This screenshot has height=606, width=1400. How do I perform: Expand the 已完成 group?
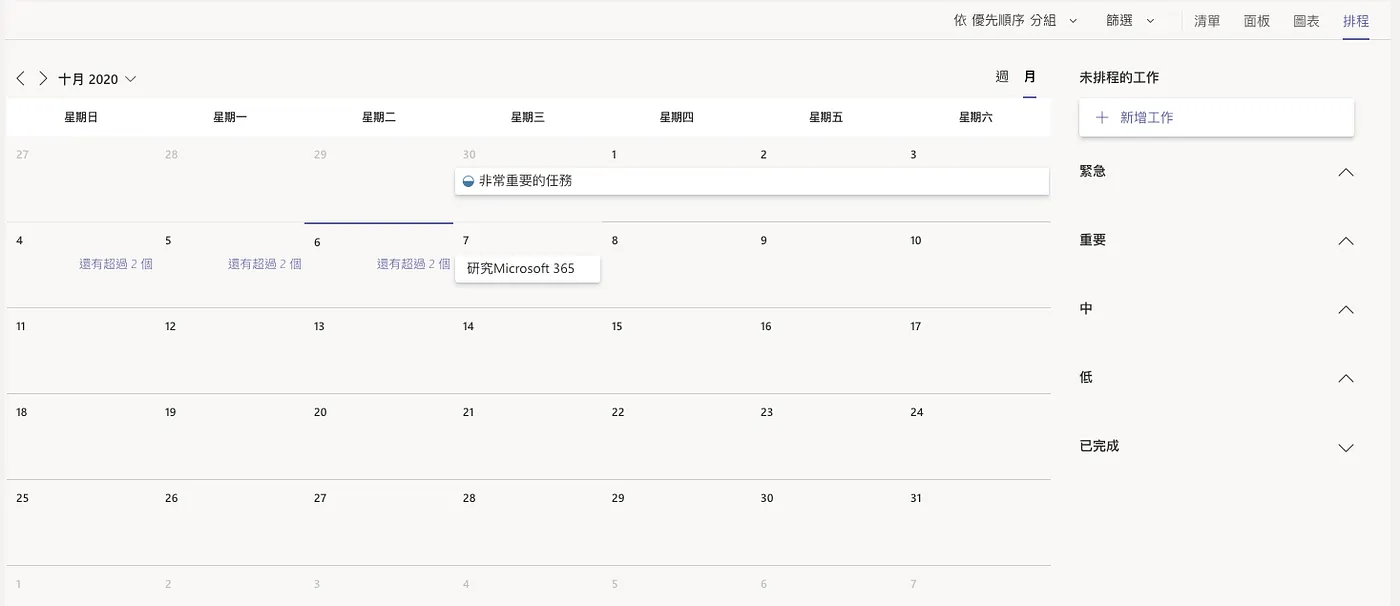1346,447
